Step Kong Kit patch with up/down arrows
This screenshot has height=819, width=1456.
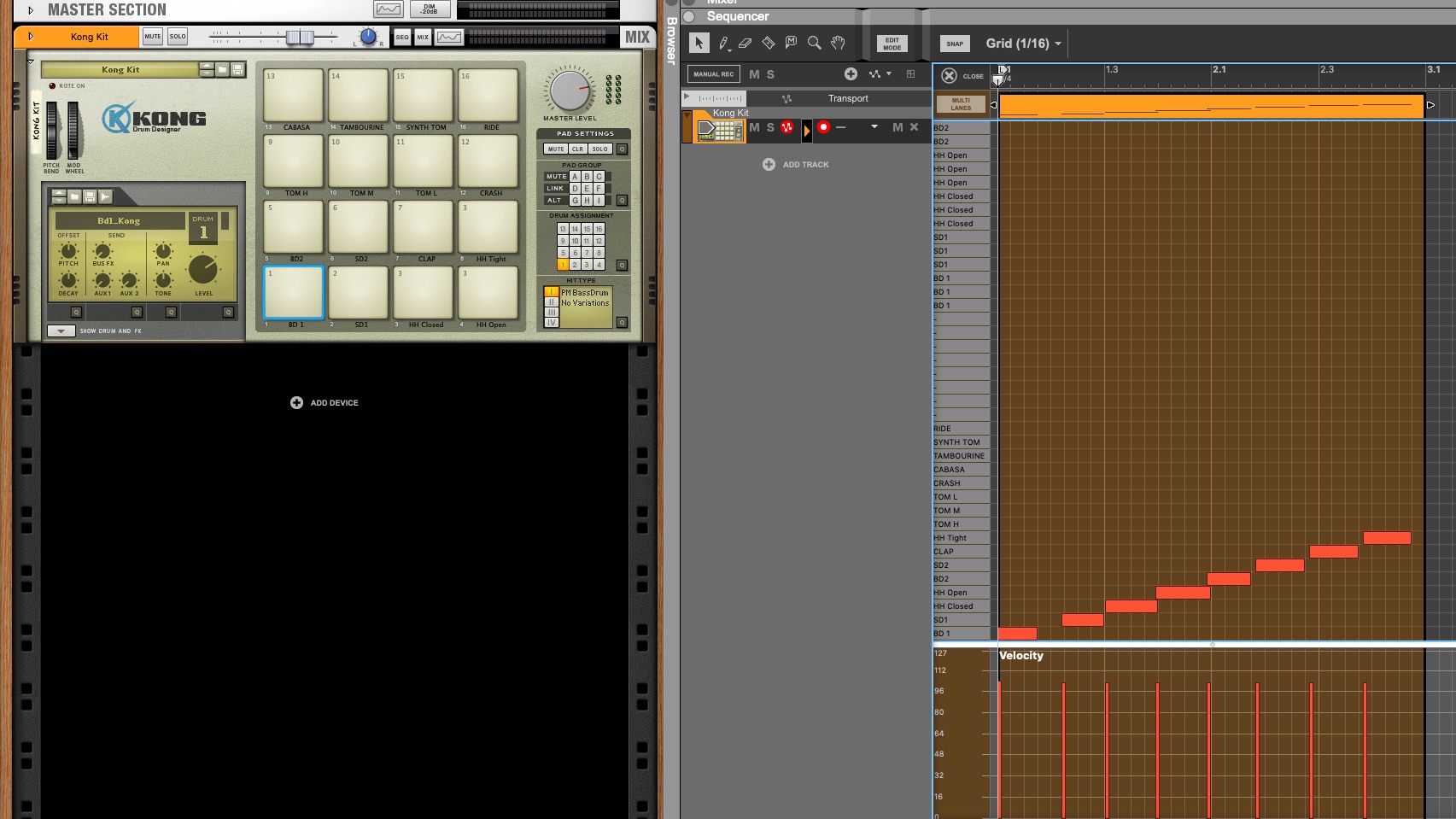coord(207,69)
